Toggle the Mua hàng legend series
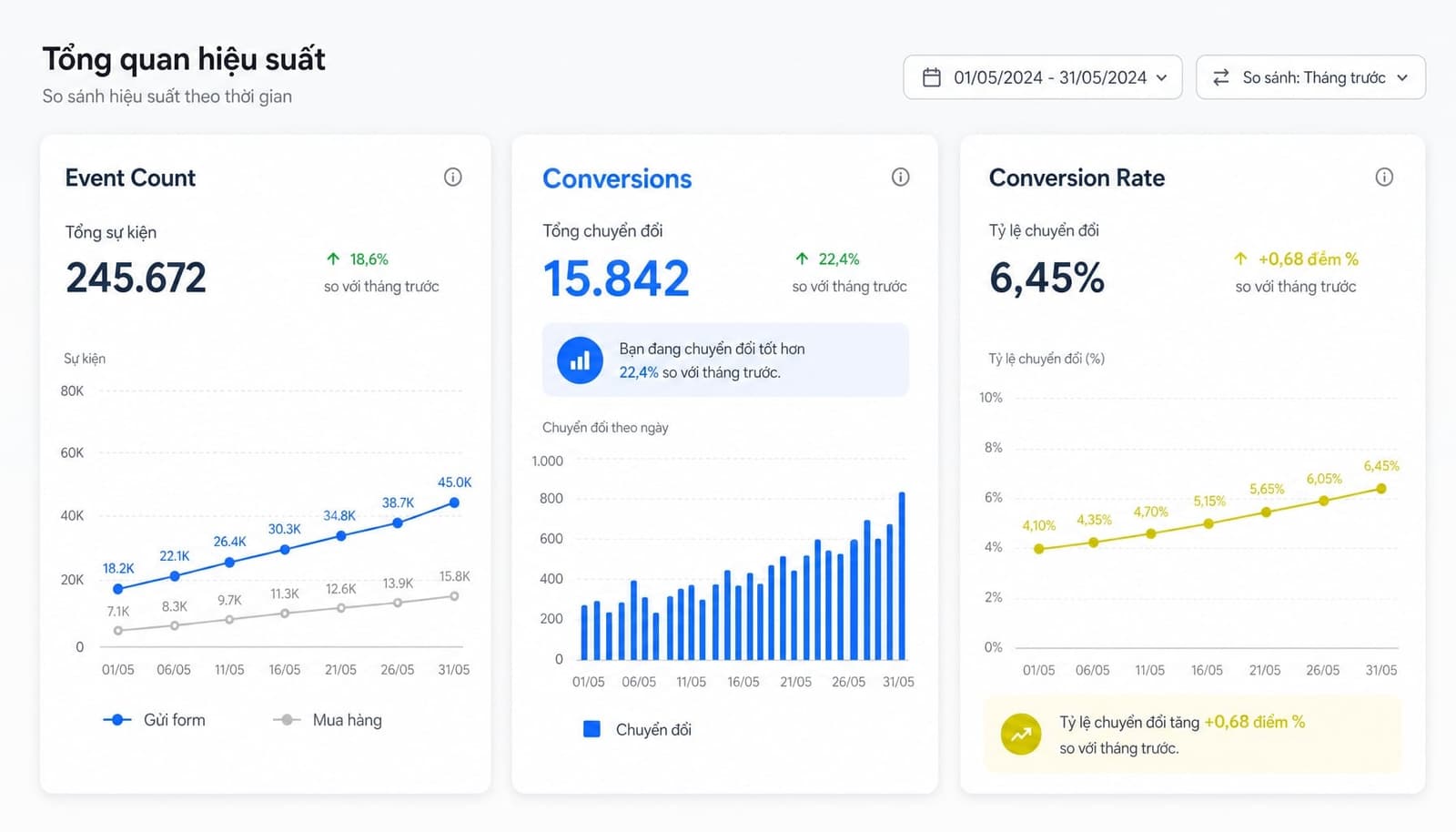Viewport: 1456px width, 832px height. click(x=328, y=720)
